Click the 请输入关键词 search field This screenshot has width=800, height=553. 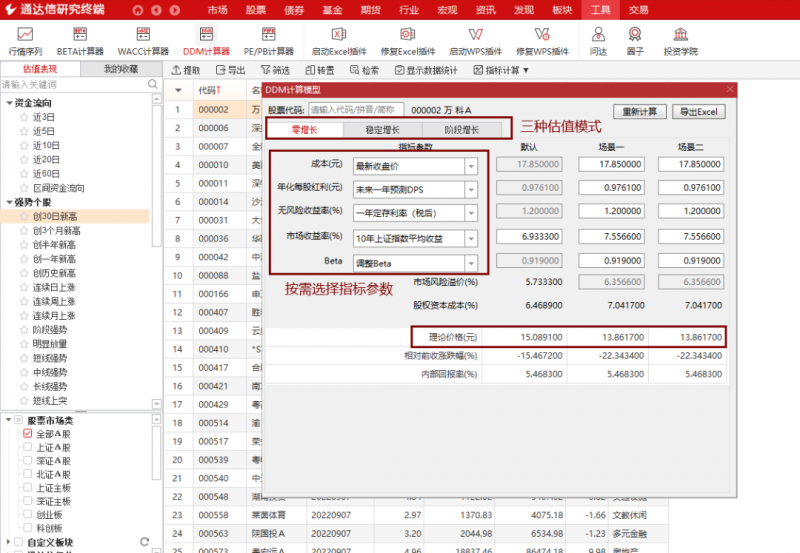[x=74, y=84]
